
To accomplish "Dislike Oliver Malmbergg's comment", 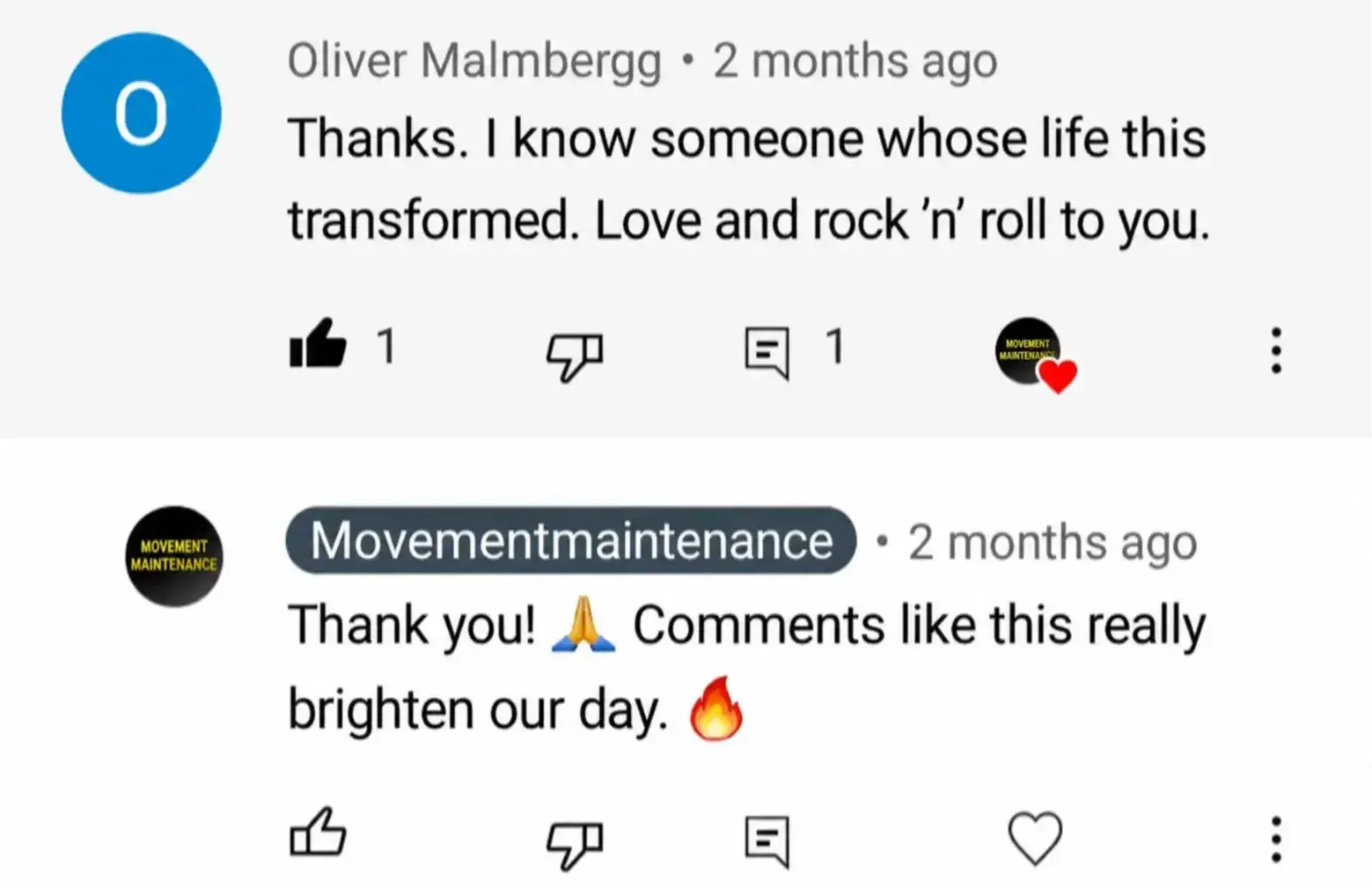I will (575, 356).
